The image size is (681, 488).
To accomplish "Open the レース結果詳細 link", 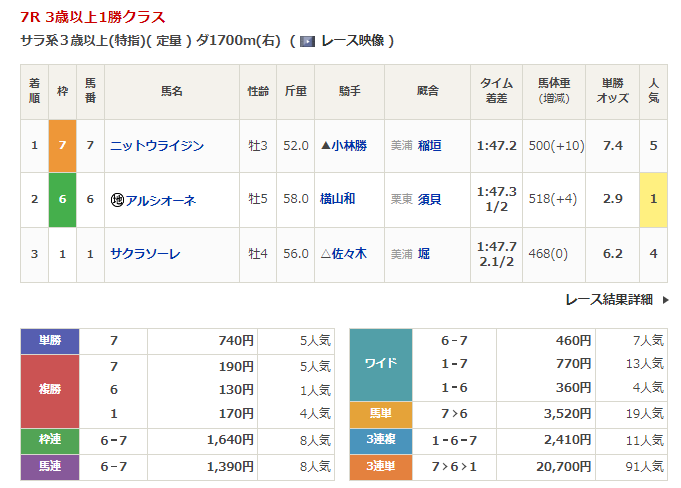I will coord(608,299).
